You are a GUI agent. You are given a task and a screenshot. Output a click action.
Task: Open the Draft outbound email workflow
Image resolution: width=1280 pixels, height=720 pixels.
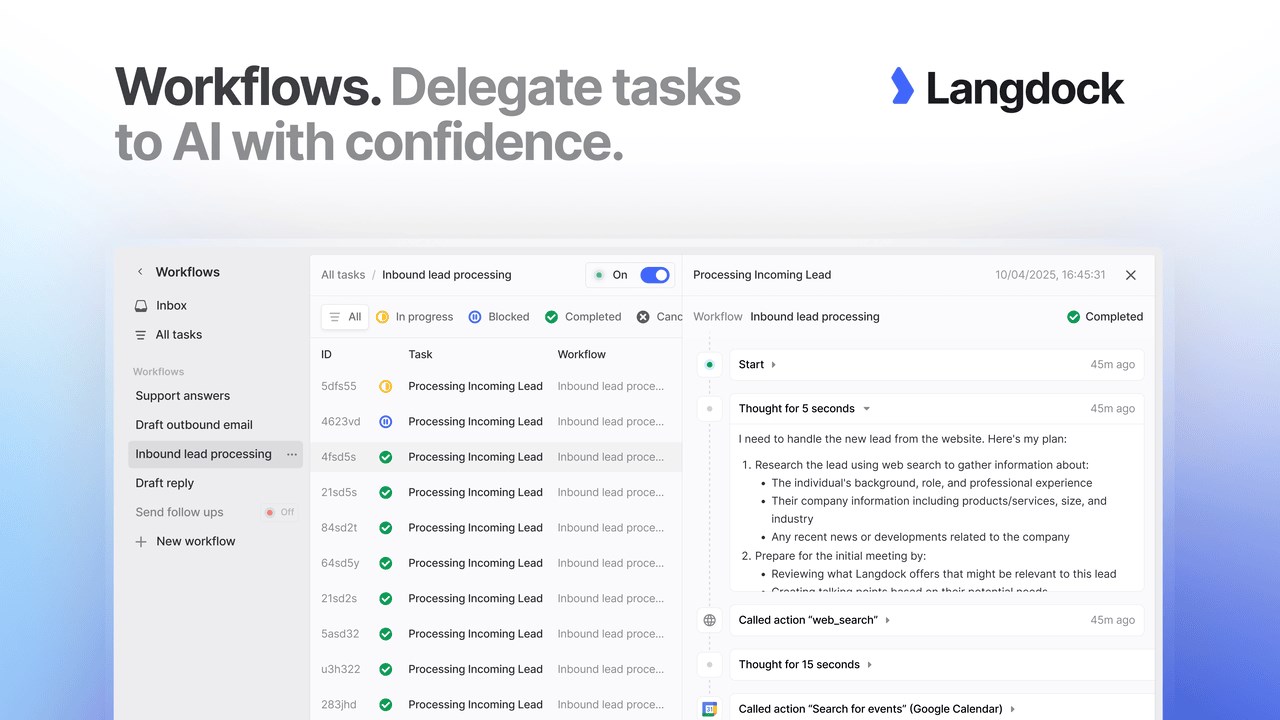pyautogui.click(x=194, y=425)
